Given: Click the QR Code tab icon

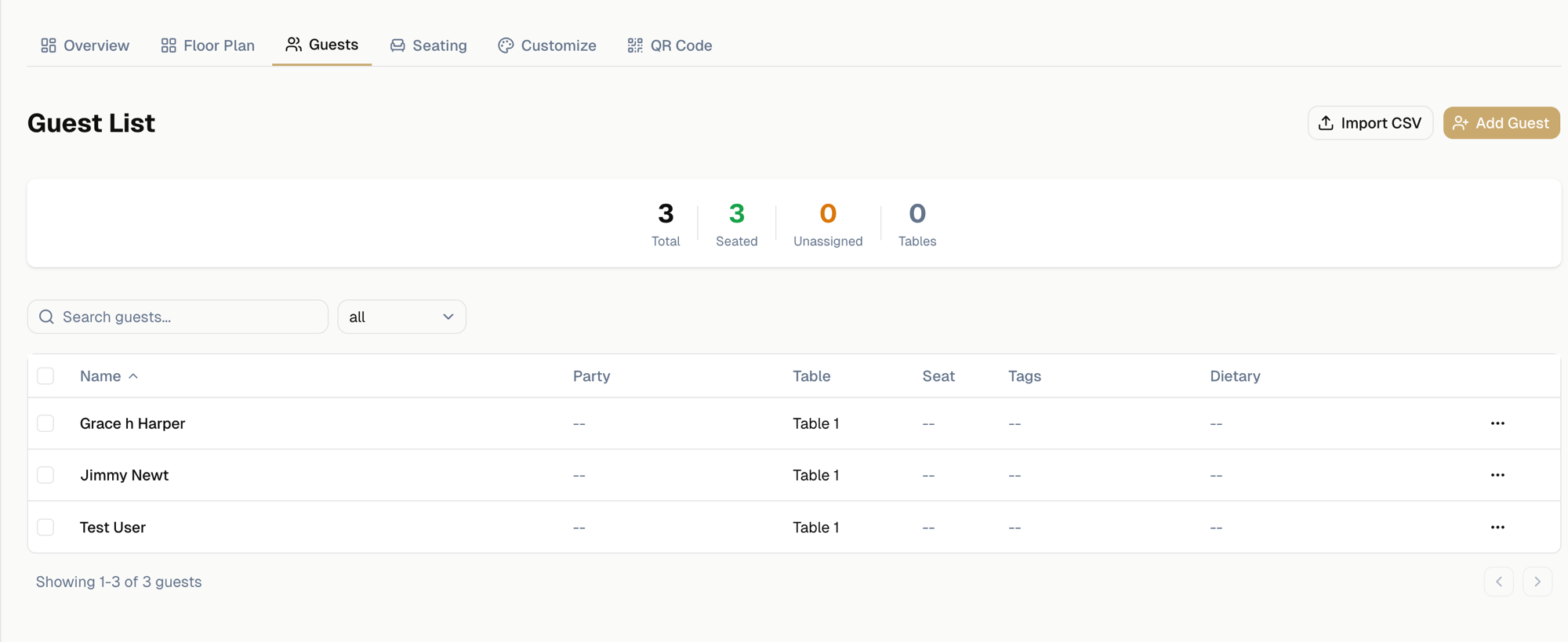Looking at the screenshot, I should pyautogui.click(x=635, y=45).
